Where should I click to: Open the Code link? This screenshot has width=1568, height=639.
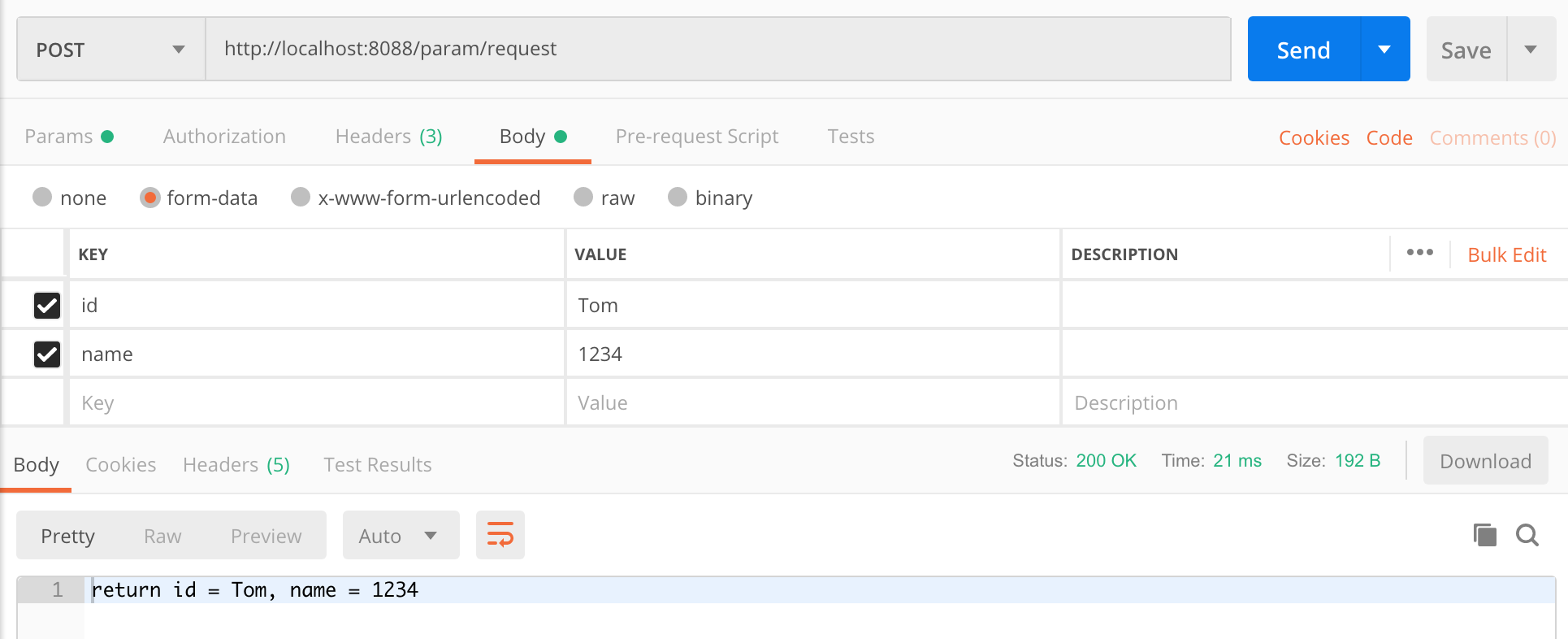click(1389, 138)
